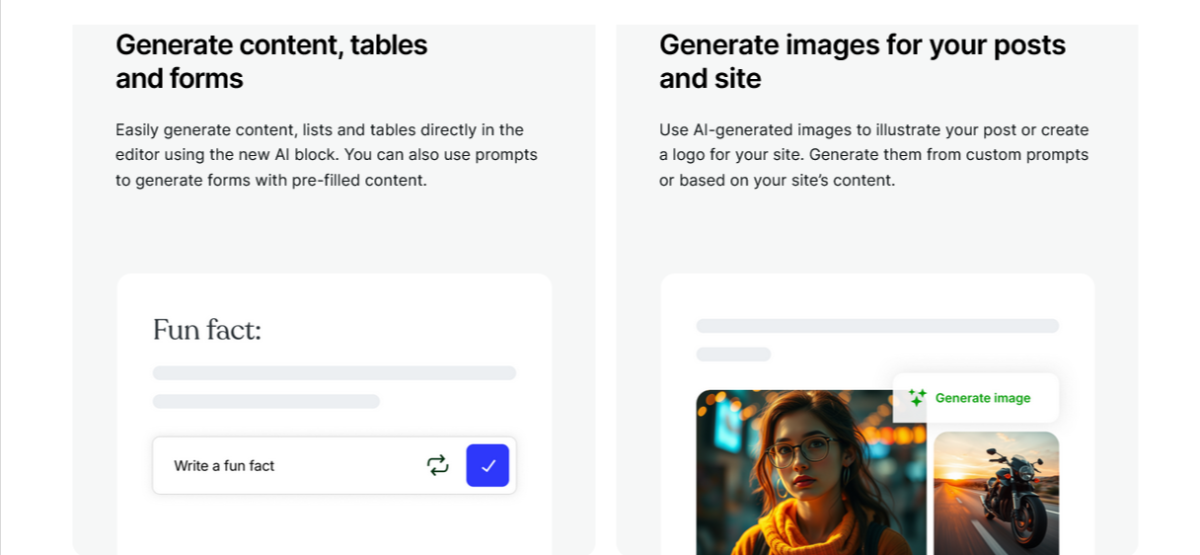This screenshot has width=1200, height=555.
Task: Click the Write a fun fact field
Action: click(334, 465)
